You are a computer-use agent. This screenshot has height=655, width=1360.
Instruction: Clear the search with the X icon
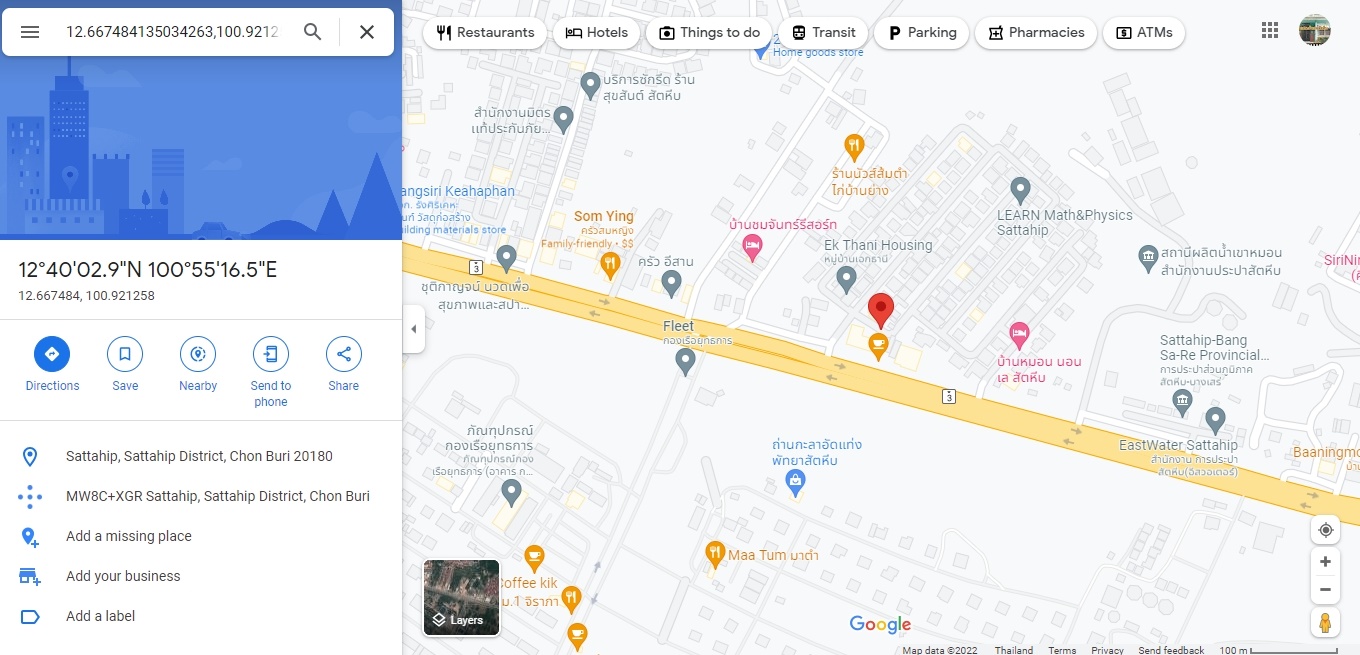[367, 32]
